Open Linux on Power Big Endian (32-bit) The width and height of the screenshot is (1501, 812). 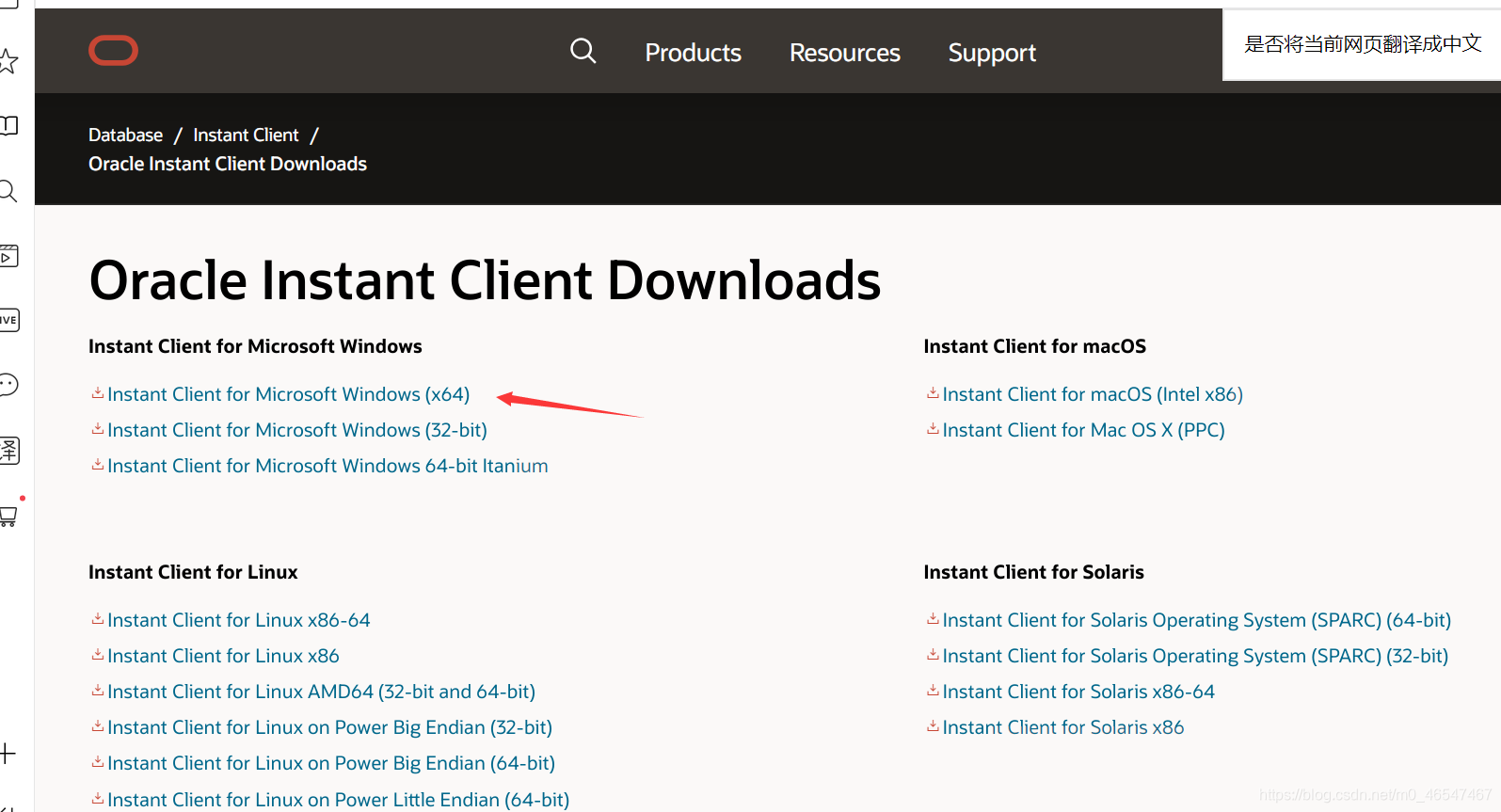[x=329, y=727]
